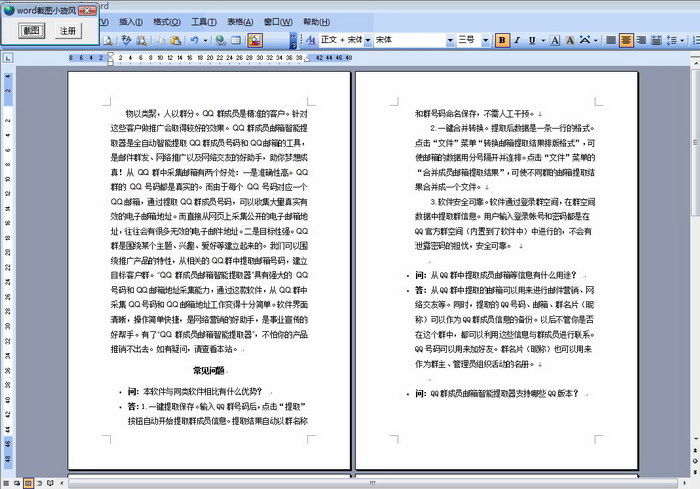Screen dimensions: 700x489
Task: Open the 工具(T) menu
Action: click(204, 21)
